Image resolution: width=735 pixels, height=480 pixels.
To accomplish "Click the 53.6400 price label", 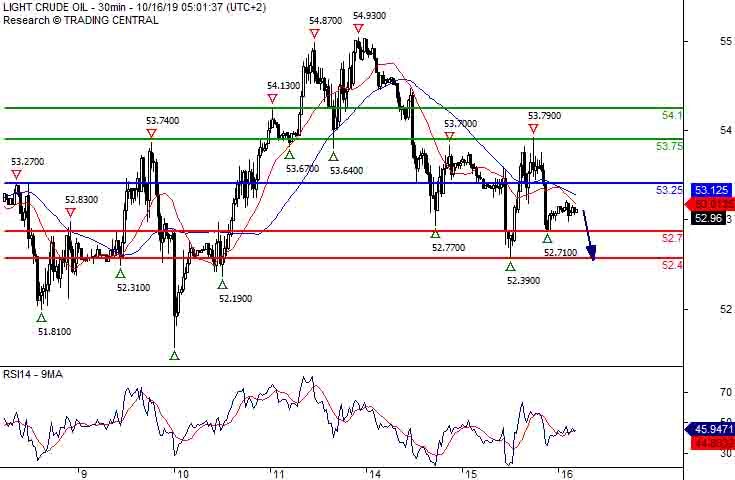I will (x=346, y=171).
